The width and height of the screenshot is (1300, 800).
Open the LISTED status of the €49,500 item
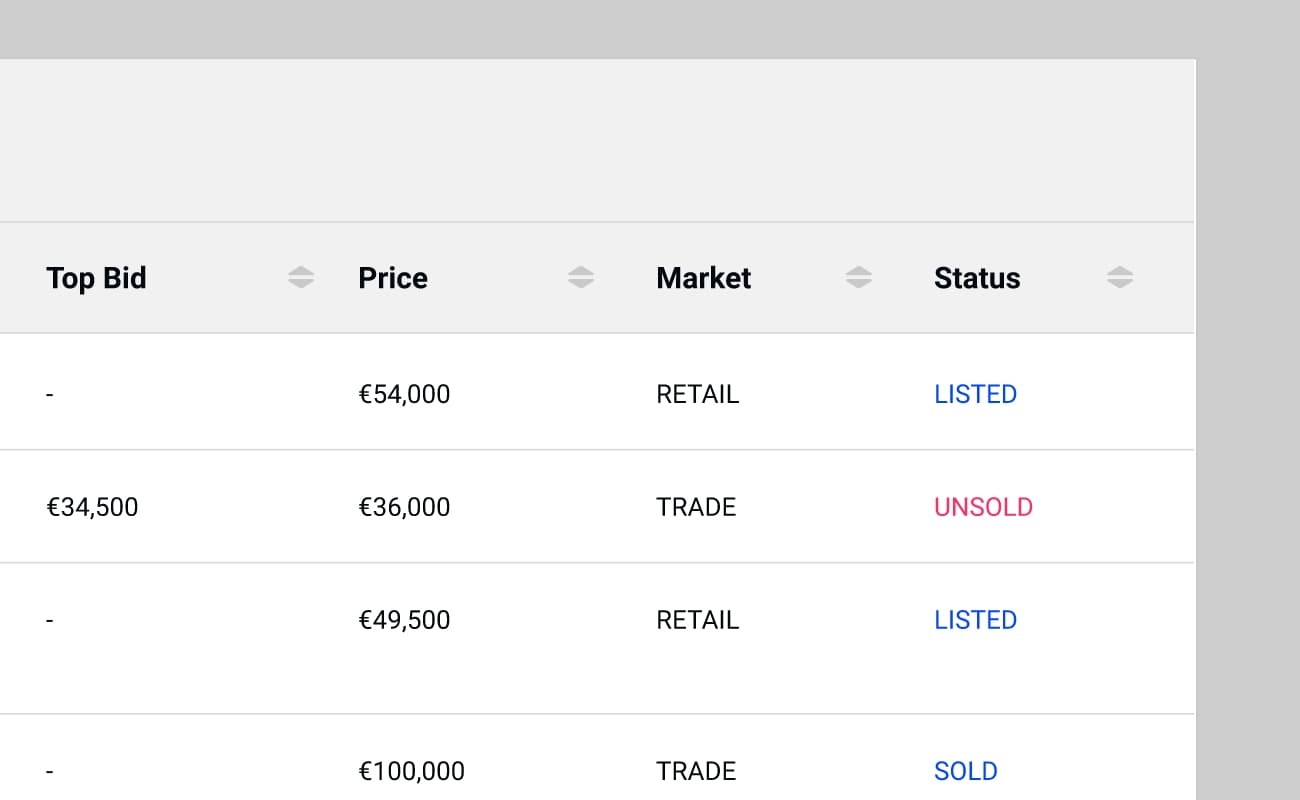[x=975, y=620]
